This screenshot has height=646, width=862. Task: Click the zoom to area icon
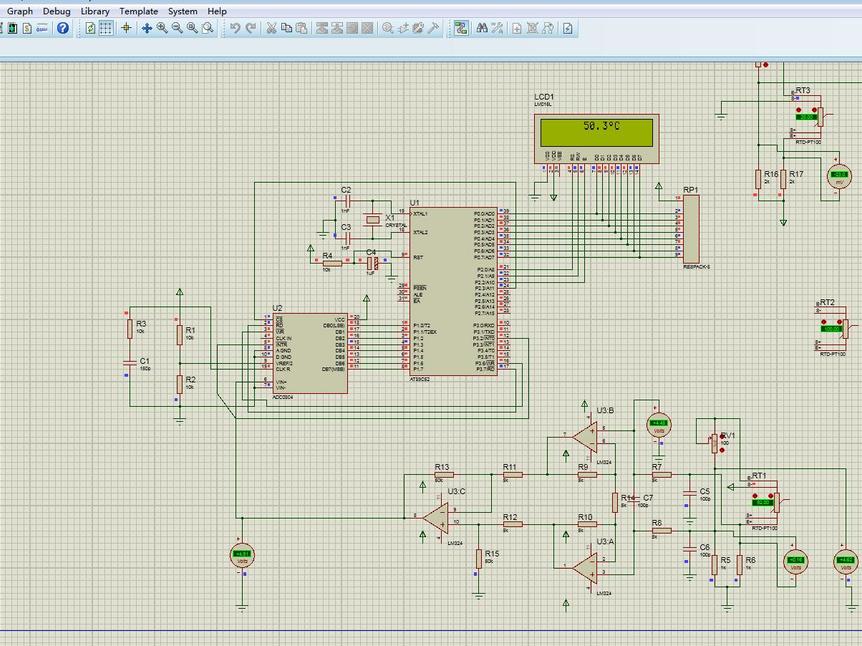(x=208, y=28)
